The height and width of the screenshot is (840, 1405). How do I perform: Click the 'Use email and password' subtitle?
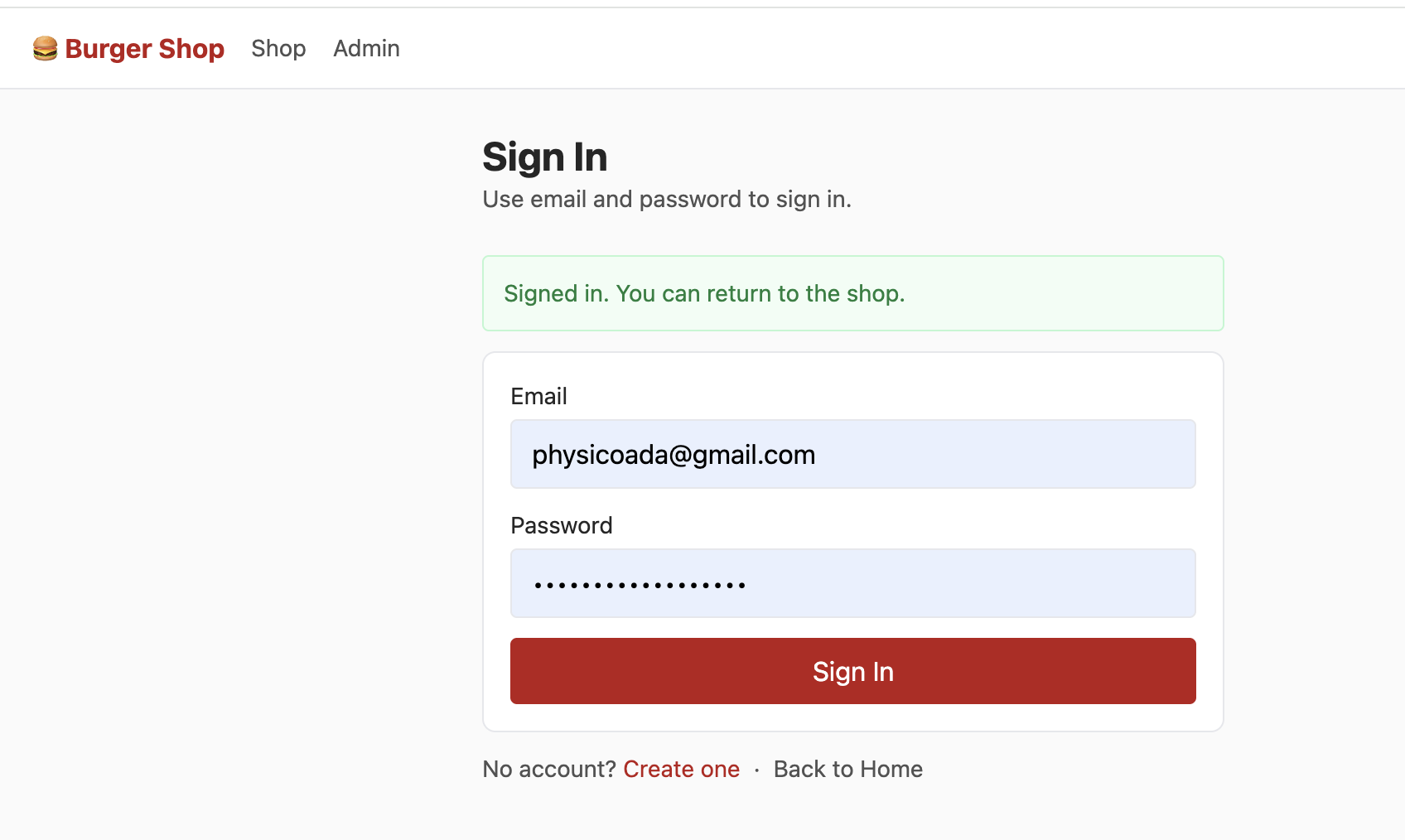coord(666,200)
